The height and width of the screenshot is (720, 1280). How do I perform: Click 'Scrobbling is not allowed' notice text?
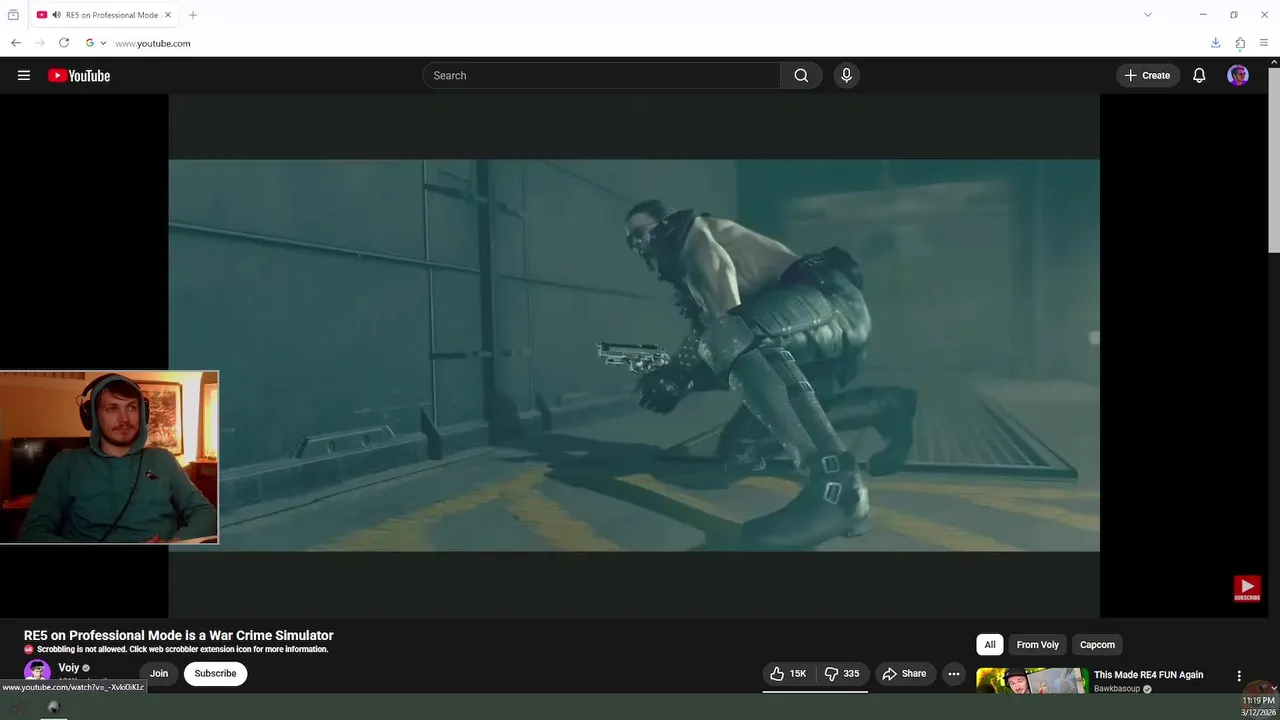182,649
